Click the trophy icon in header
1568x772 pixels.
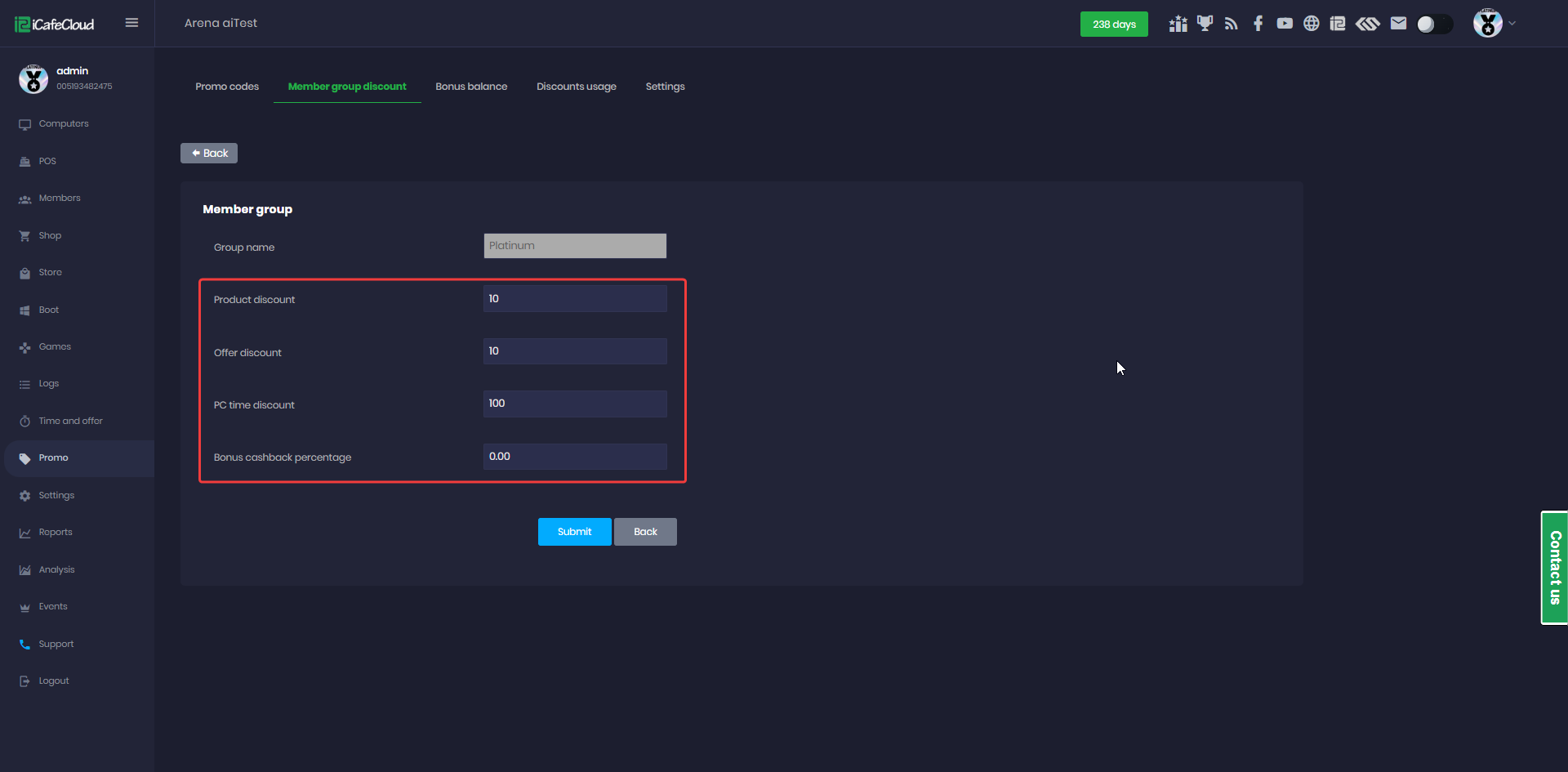[1205, 24]
